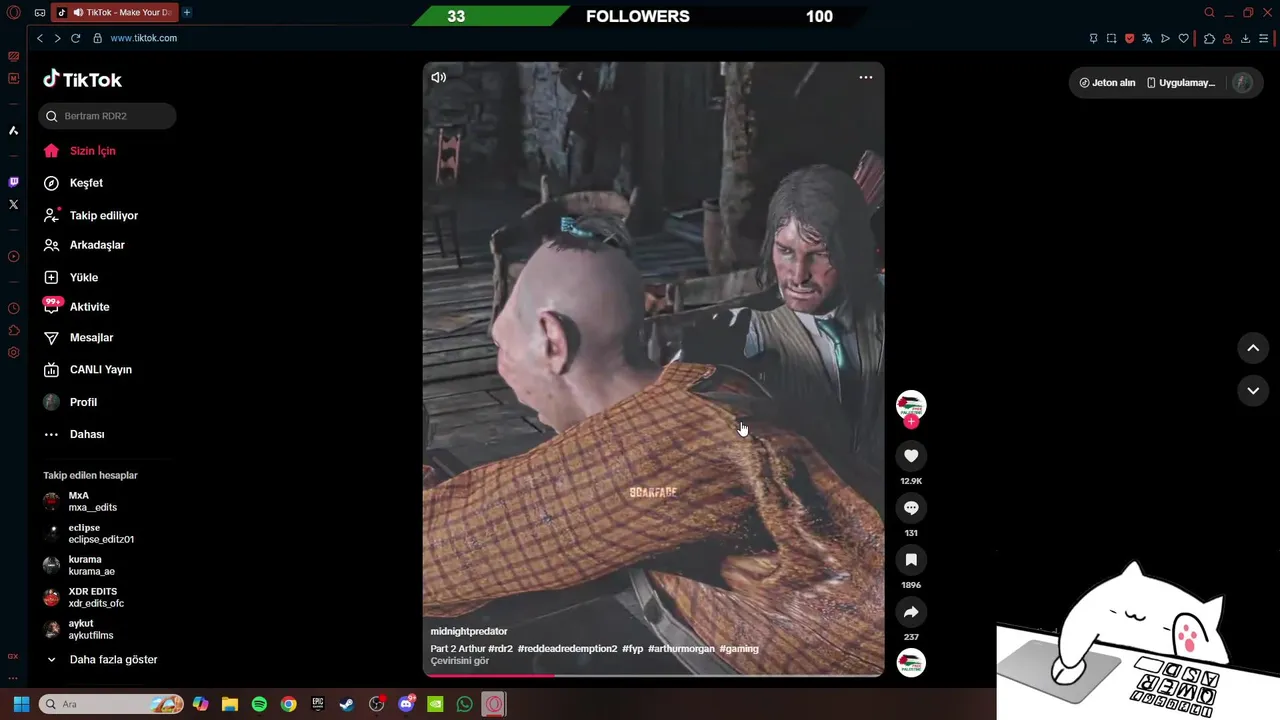Like the video with the heart icon
Image resolution: width=1280 pixels, height=720 pixels.
tap(911, 456)
